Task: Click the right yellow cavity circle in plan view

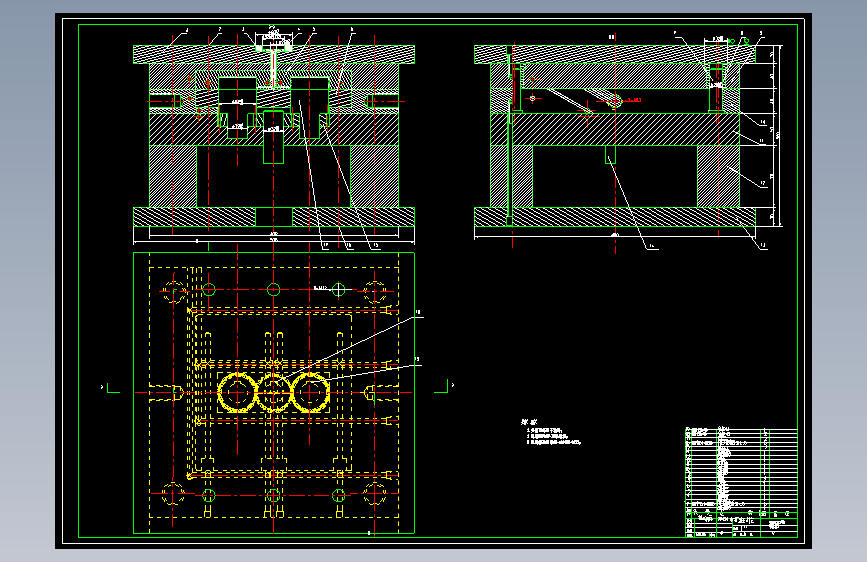Action: pyautogui.click(x=310, y=392)
